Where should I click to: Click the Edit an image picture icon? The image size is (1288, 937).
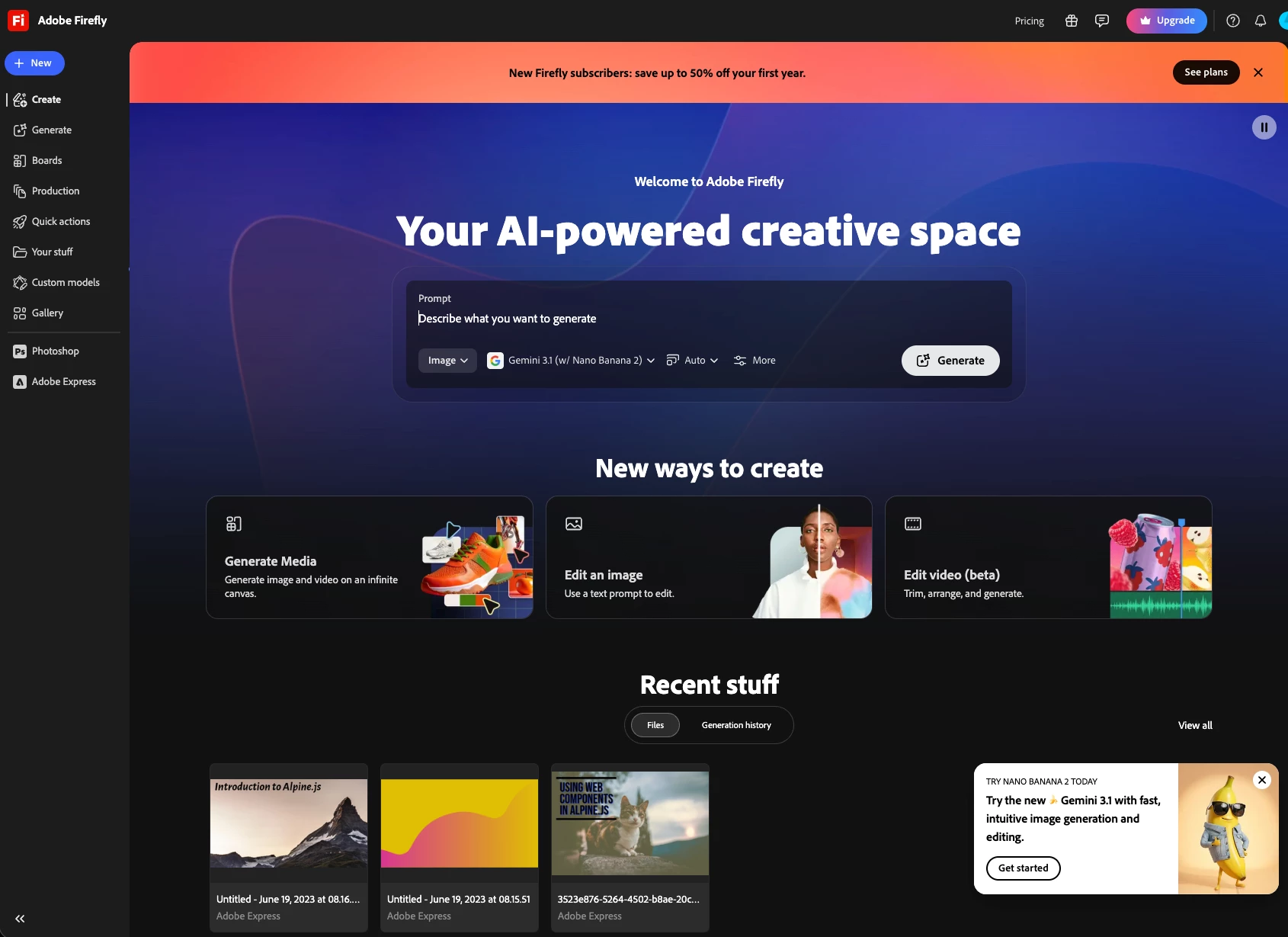tap(574, 524)
